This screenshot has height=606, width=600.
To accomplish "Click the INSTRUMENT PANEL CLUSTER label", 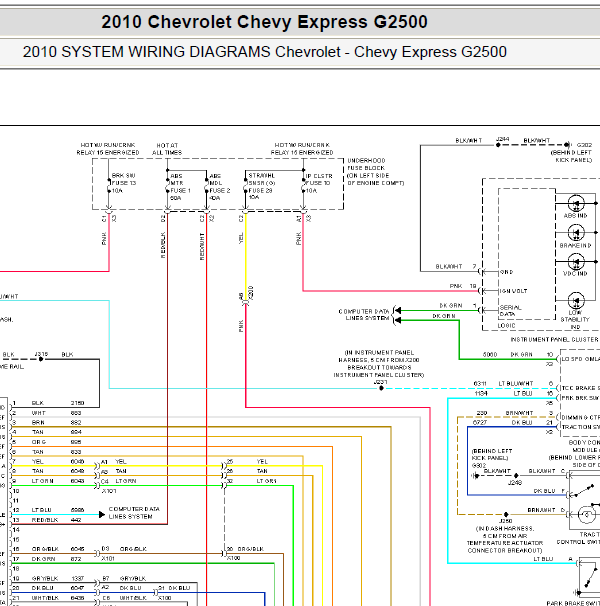I will tap(554, 339).
